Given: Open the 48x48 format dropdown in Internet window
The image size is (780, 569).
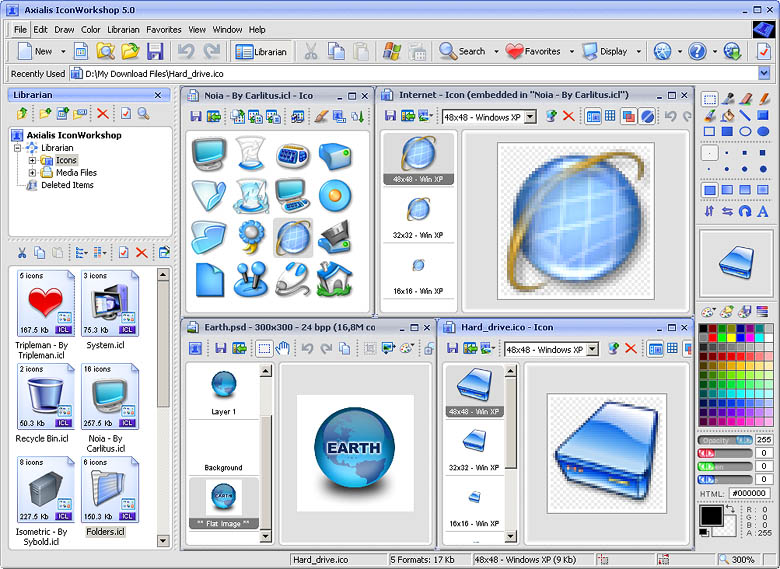Looking at the screenshot, I should [531, 117].
